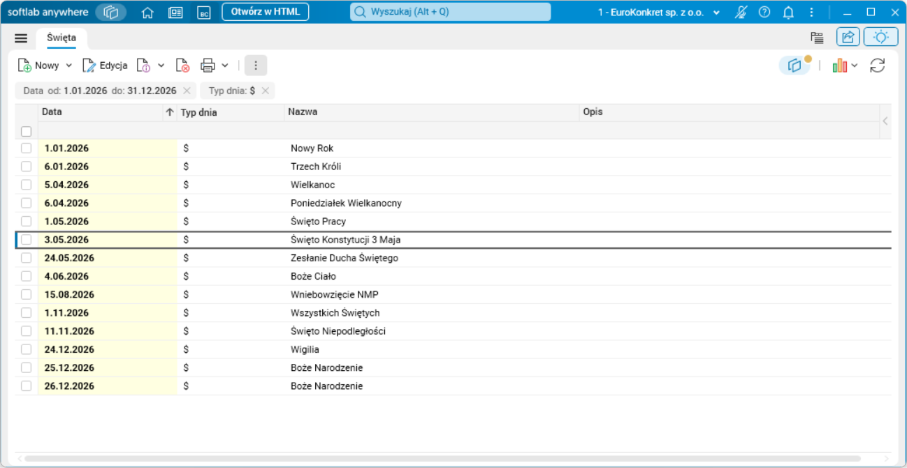Open the toolbar more options three-dot button
907x468 pixels.
(256, 65)
